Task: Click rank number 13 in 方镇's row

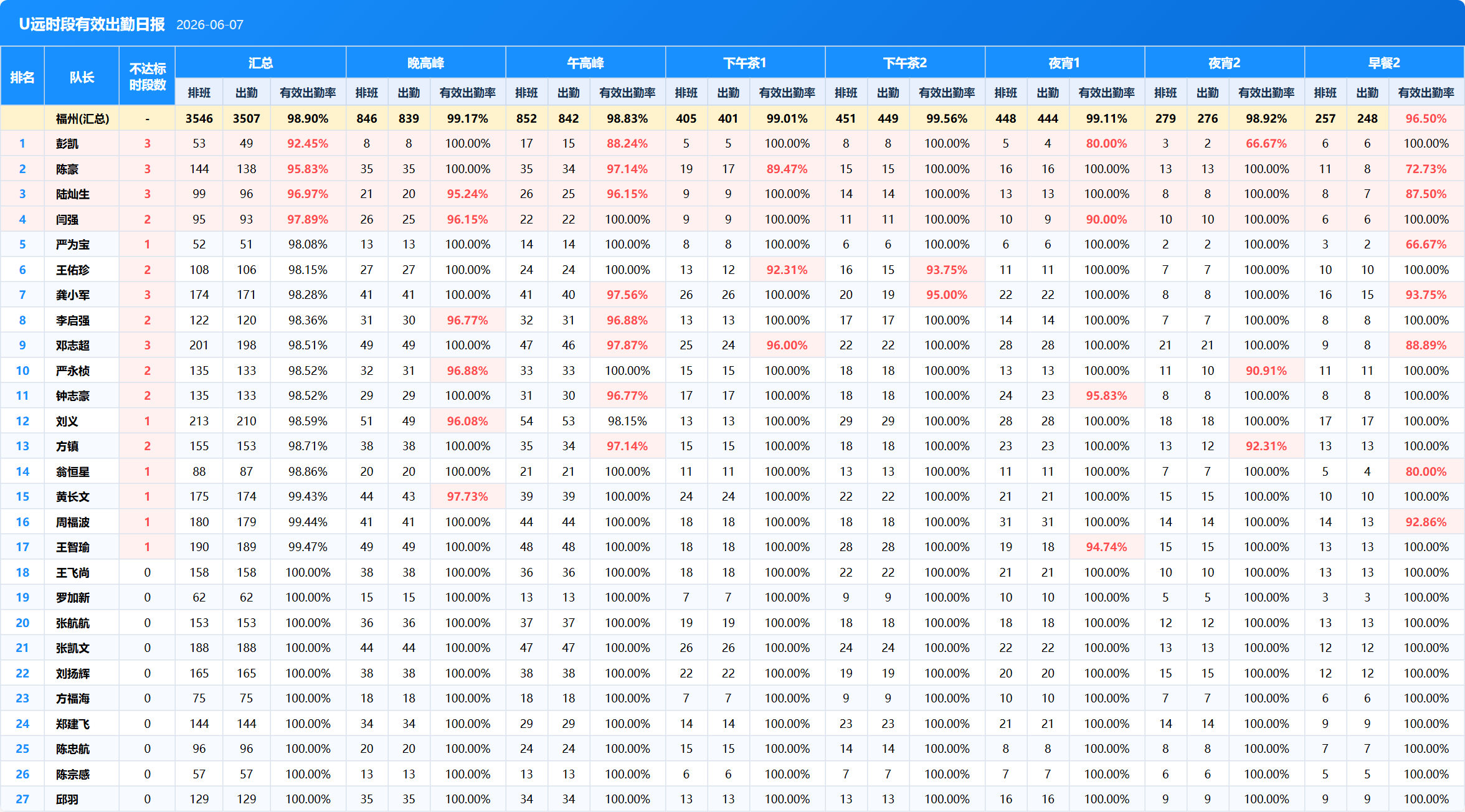Action: coord(22,446)
